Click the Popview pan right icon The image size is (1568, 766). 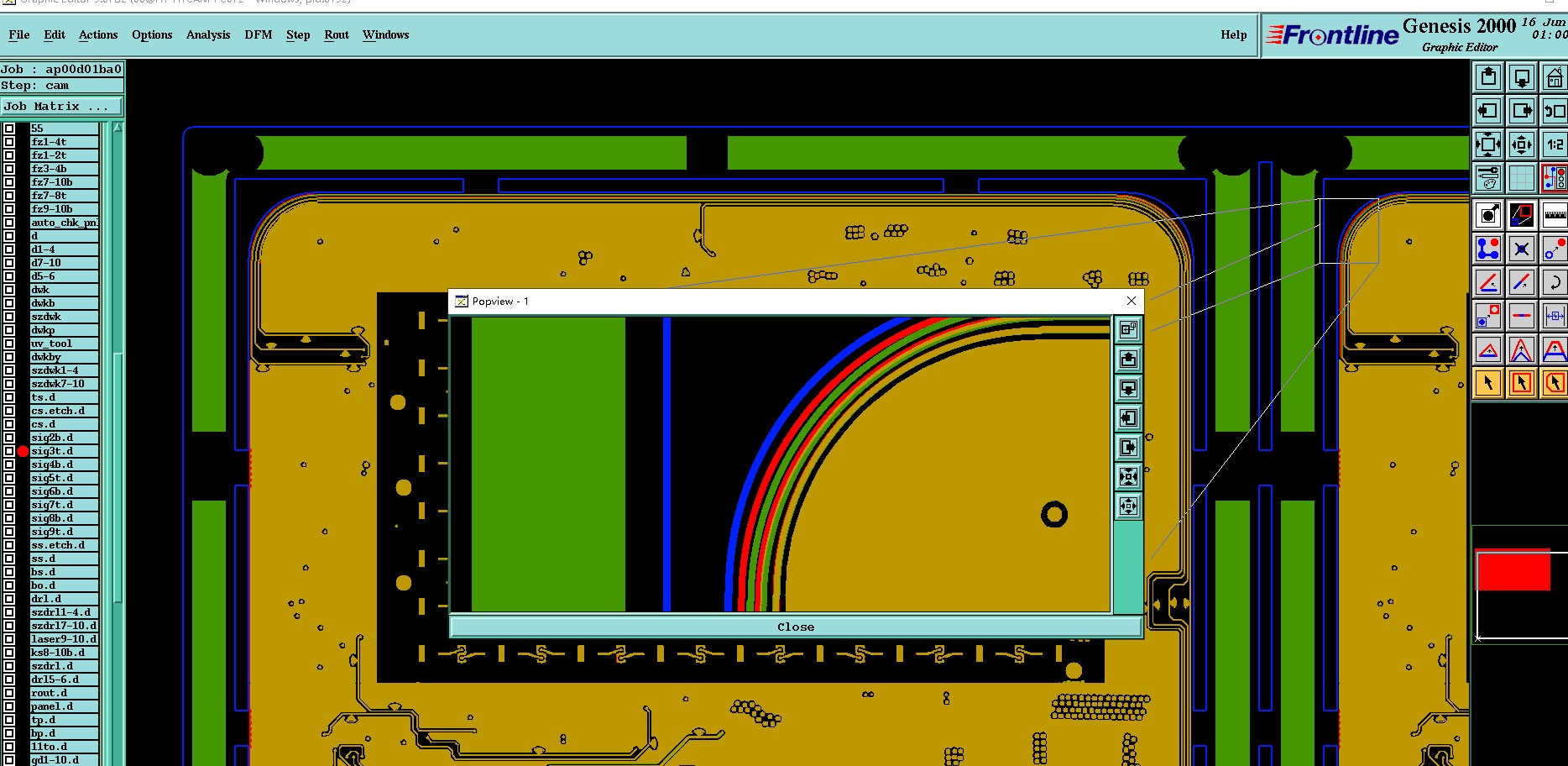1129,447
